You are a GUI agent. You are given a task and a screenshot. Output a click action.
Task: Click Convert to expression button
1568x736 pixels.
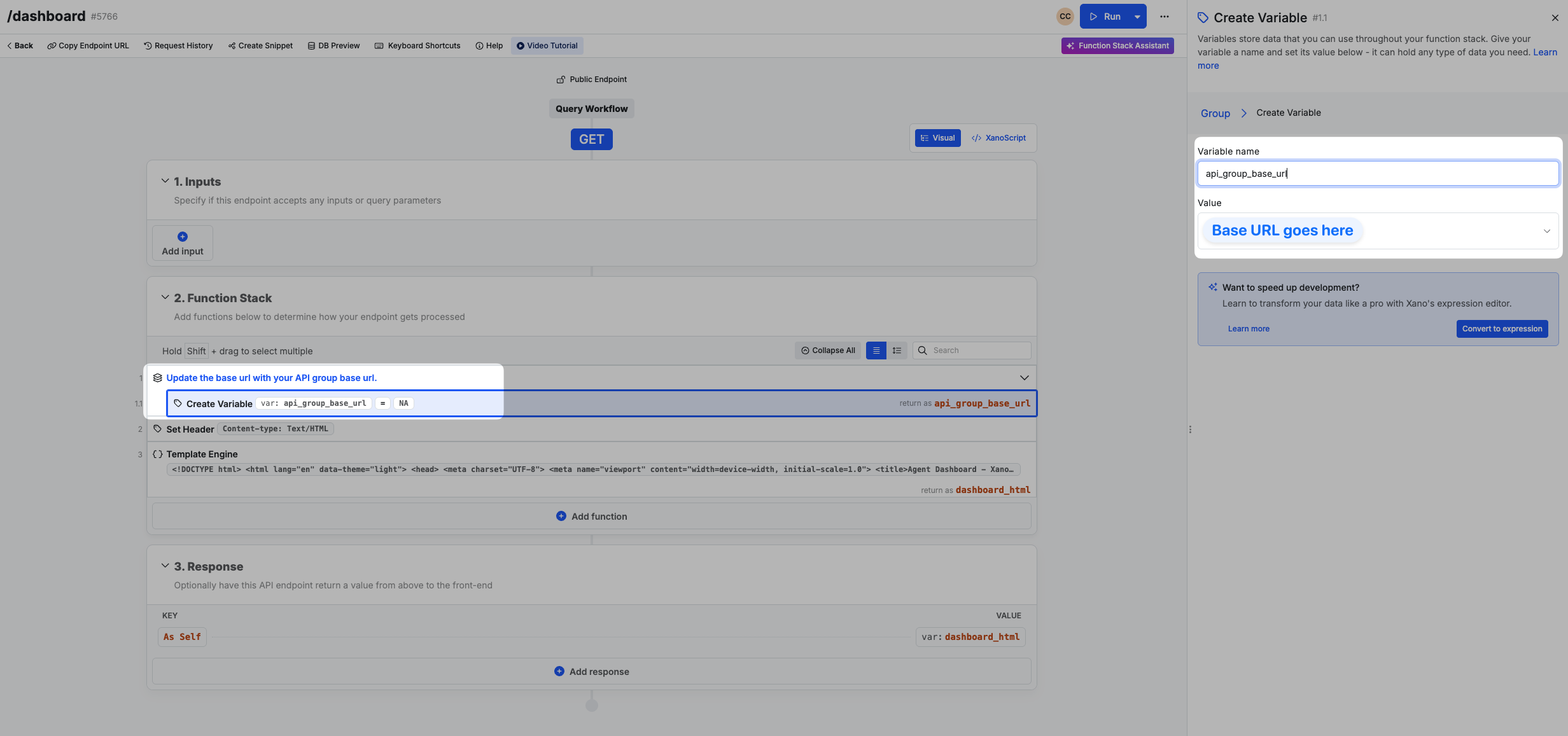1502,329
